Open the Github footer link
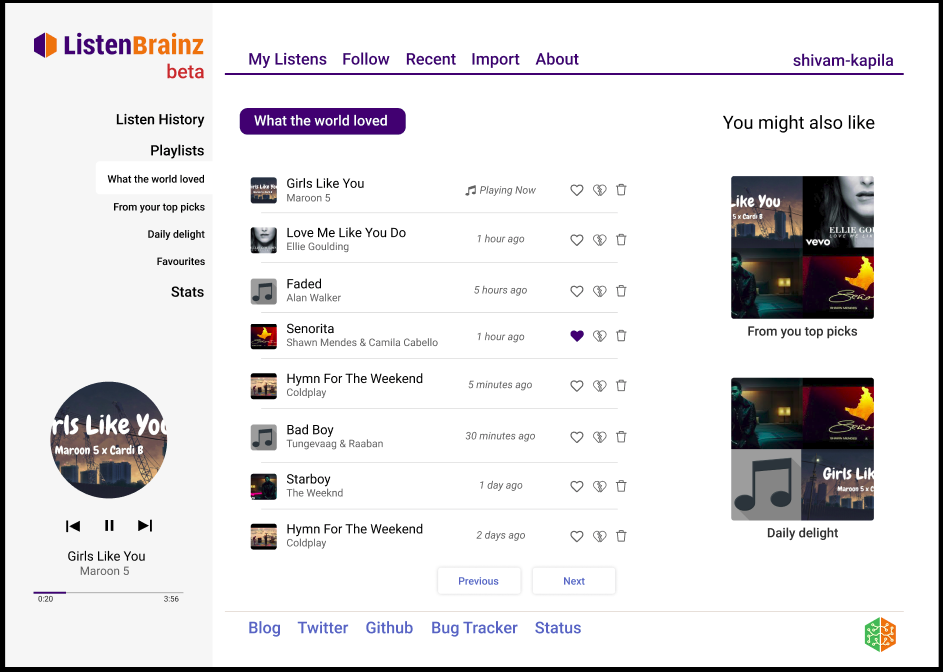The width and height of the screenshot is (943, 672). pyautogui.click(x=389, y=627)
